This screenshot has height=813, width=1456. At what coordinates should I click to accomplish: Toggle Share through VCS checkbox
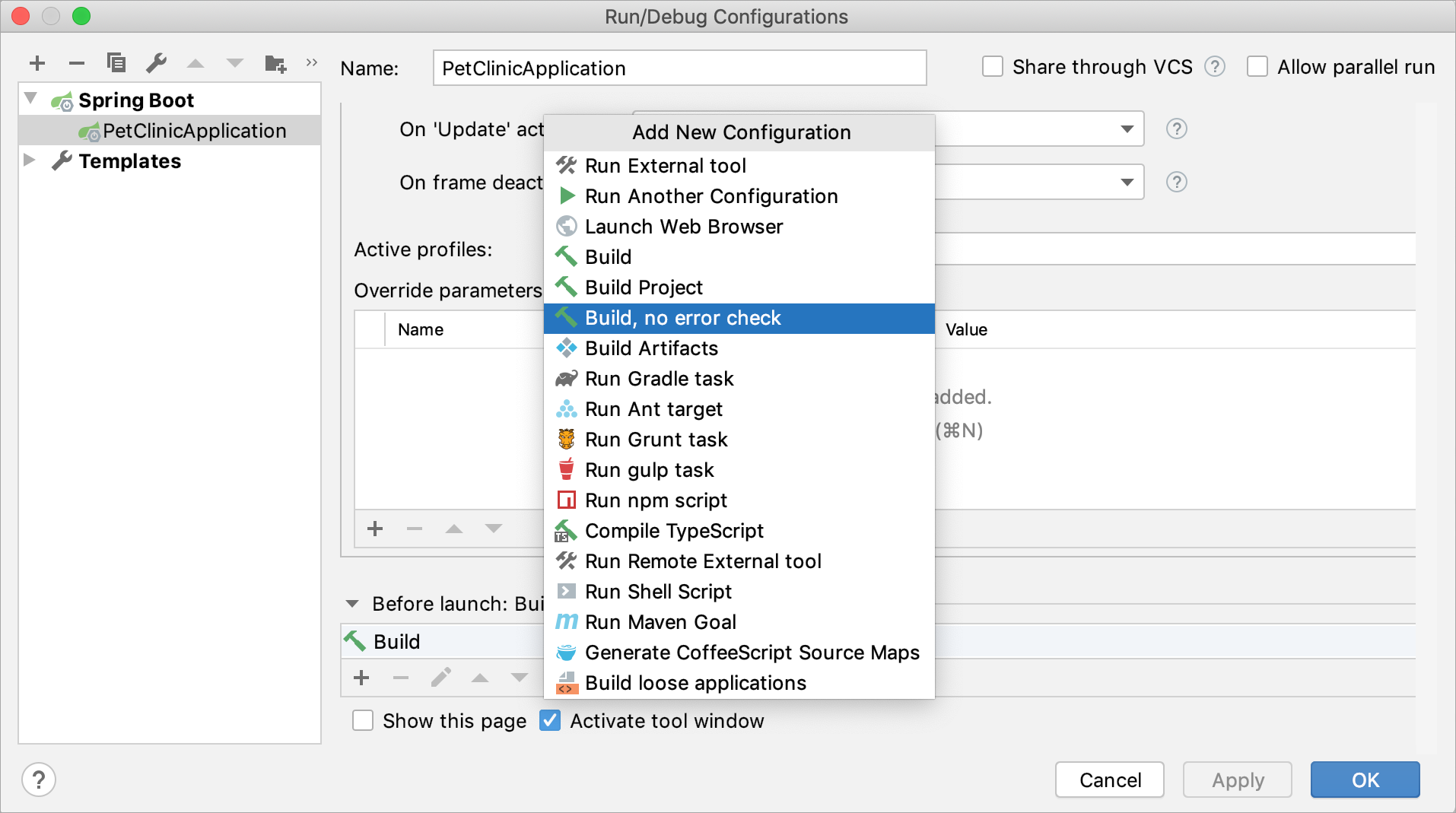[993, 67]
